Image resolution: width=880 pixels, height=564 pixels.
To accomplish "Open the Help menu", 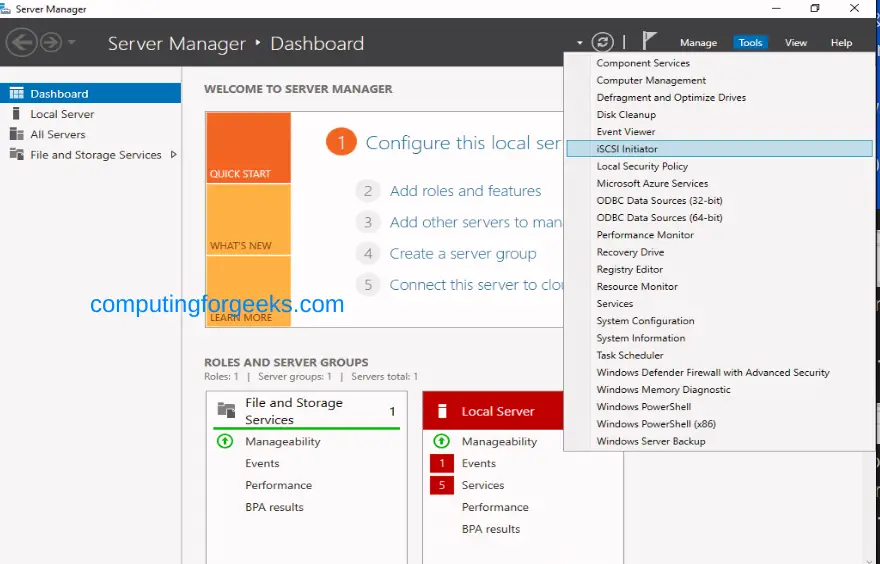I will [x=841, y=43].
